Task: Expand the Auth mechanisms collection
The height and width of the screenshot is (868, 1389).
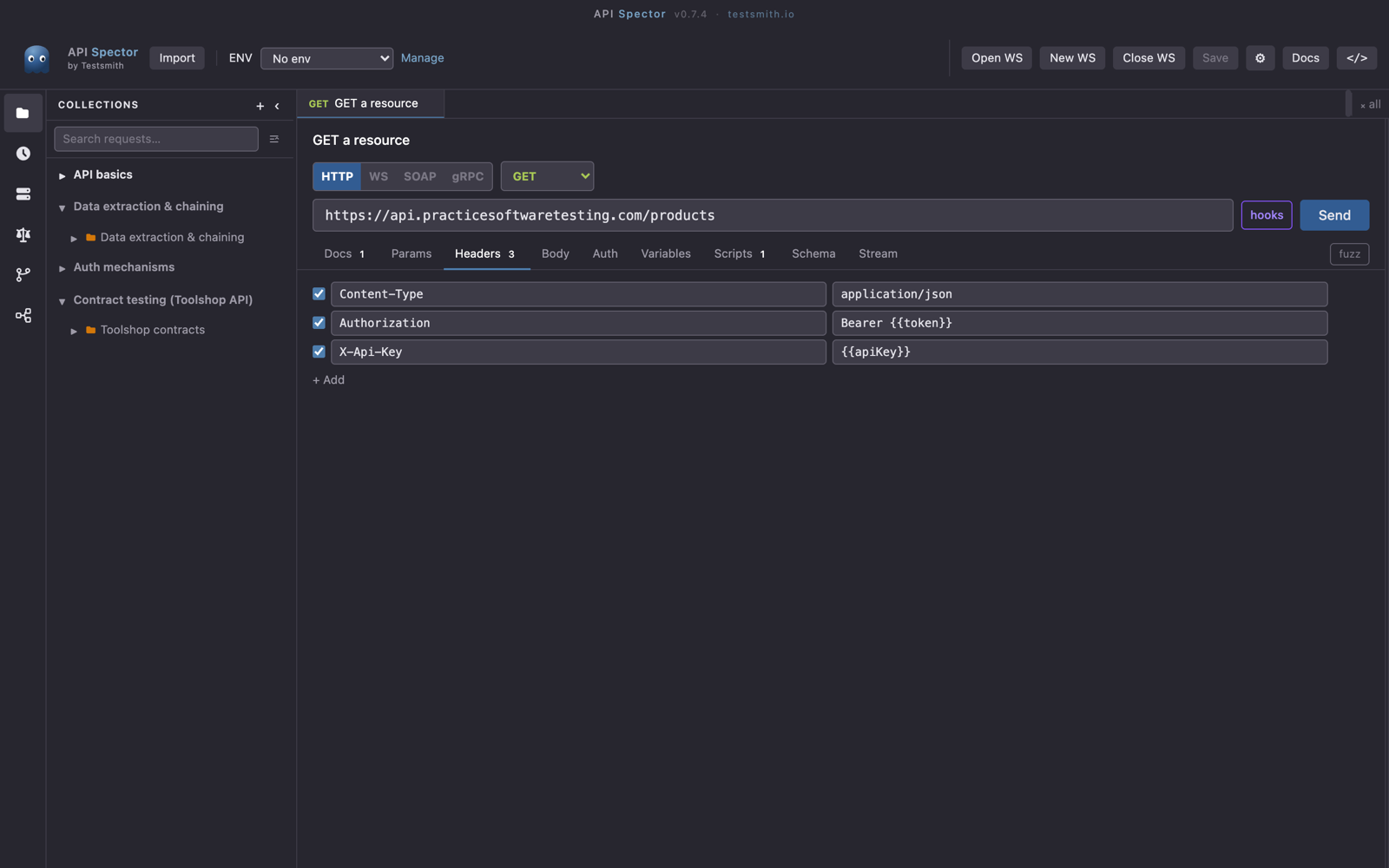Action: click(x=63, y=268)
